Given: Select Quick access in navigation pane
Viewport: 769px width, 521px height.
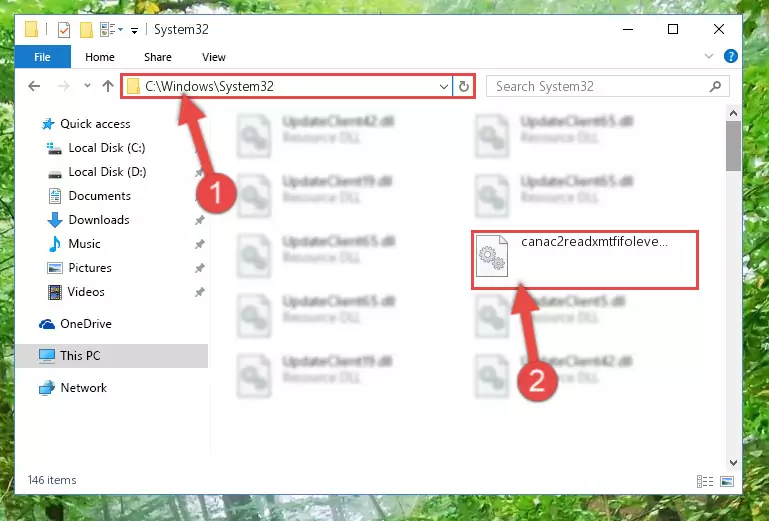Looking at the screenshot, I should 95,124.
